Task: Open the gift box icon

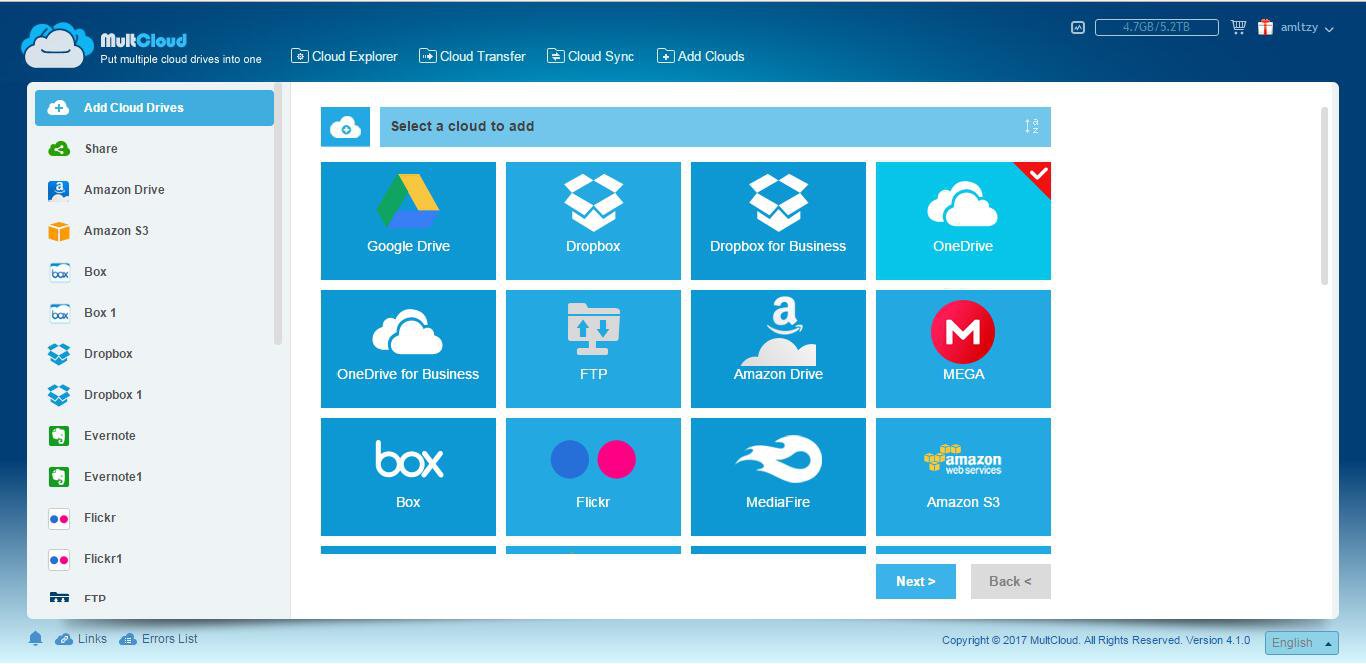Action: click(x=1265, y=28)
